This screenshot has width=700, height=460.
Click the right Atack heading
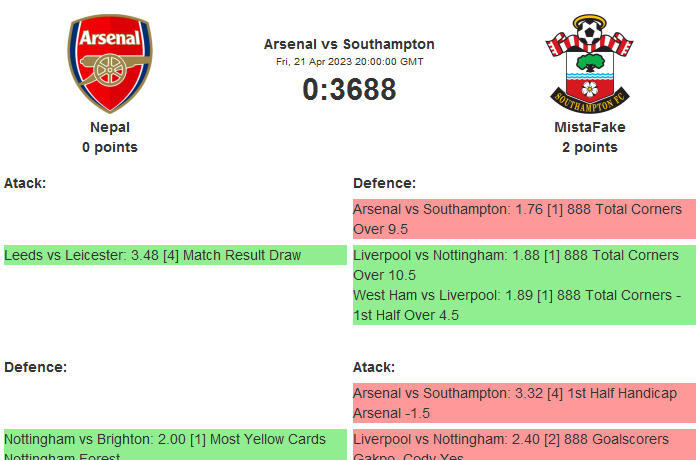click(374, 367)
